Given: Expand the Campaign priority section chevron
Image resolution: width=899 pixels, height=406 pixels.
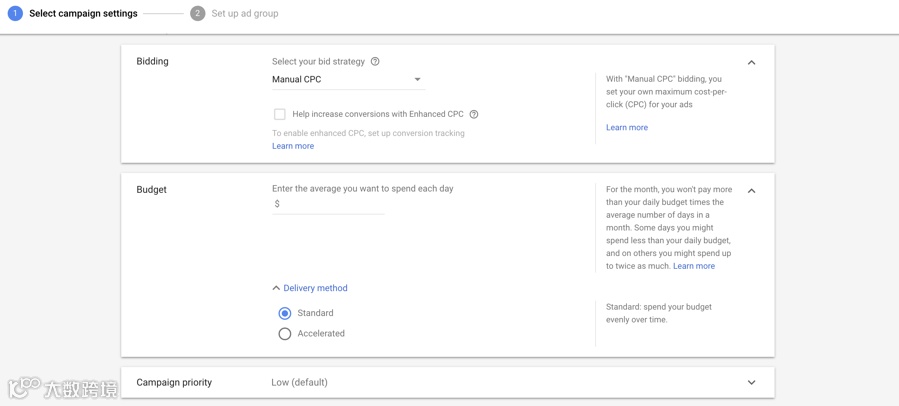Looking at the screenshot, I should 751,382.
